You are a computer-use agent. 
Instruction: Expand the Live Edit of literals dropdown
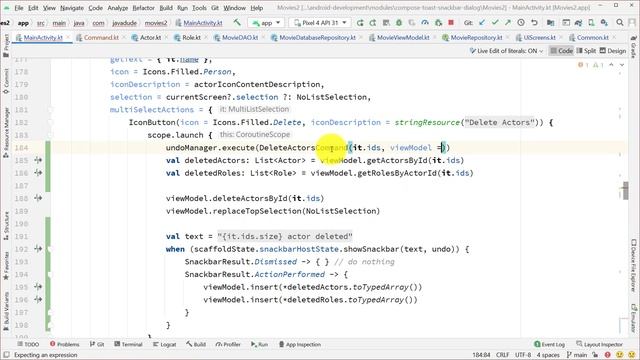(x=506, y=51)
